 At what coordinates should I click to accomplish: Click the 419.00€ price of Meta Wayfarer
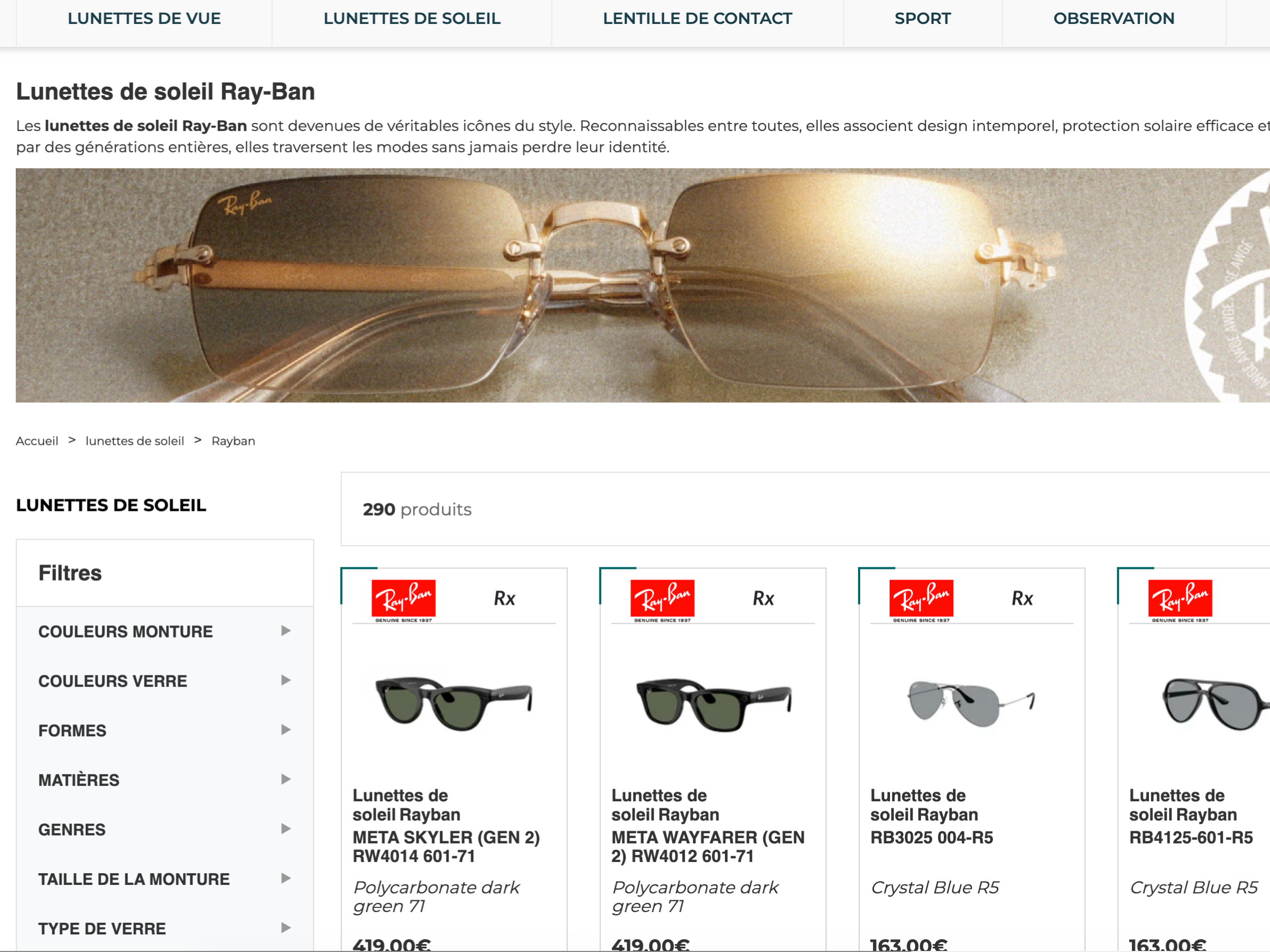[651, 944]
